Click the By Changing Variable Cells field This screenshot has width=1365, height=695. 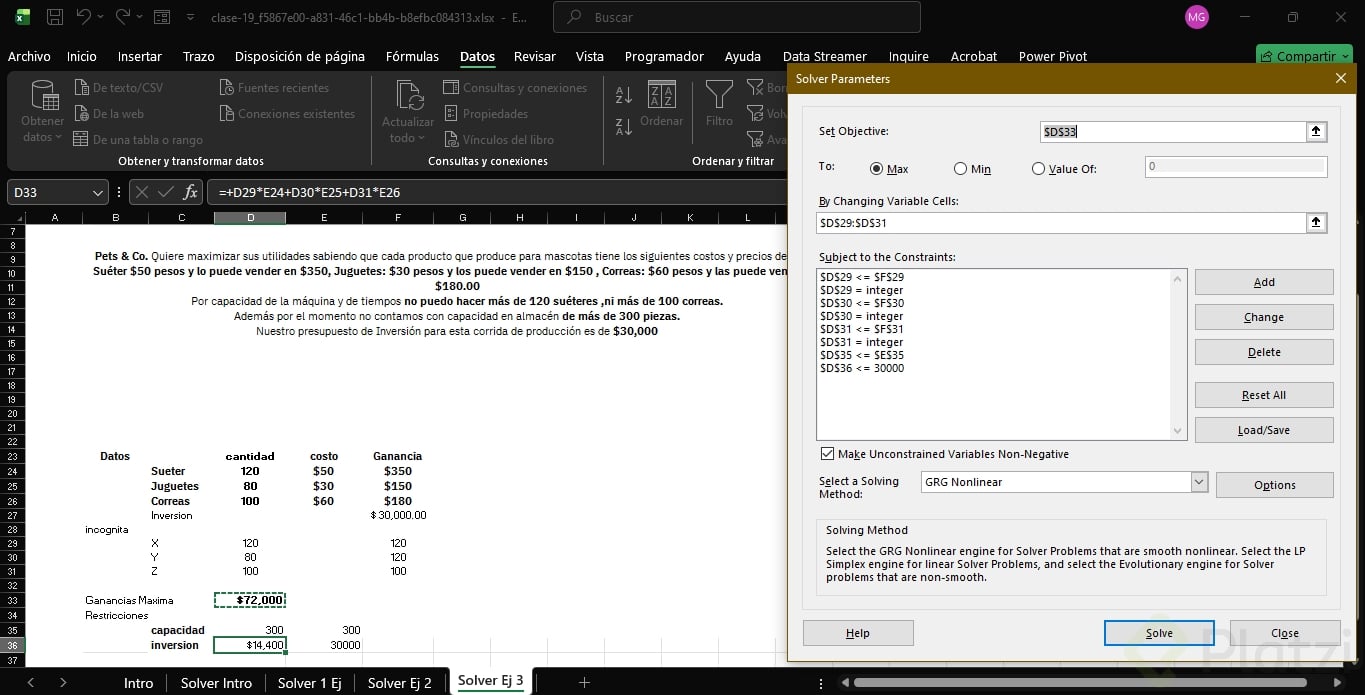tap(1060, 223)
